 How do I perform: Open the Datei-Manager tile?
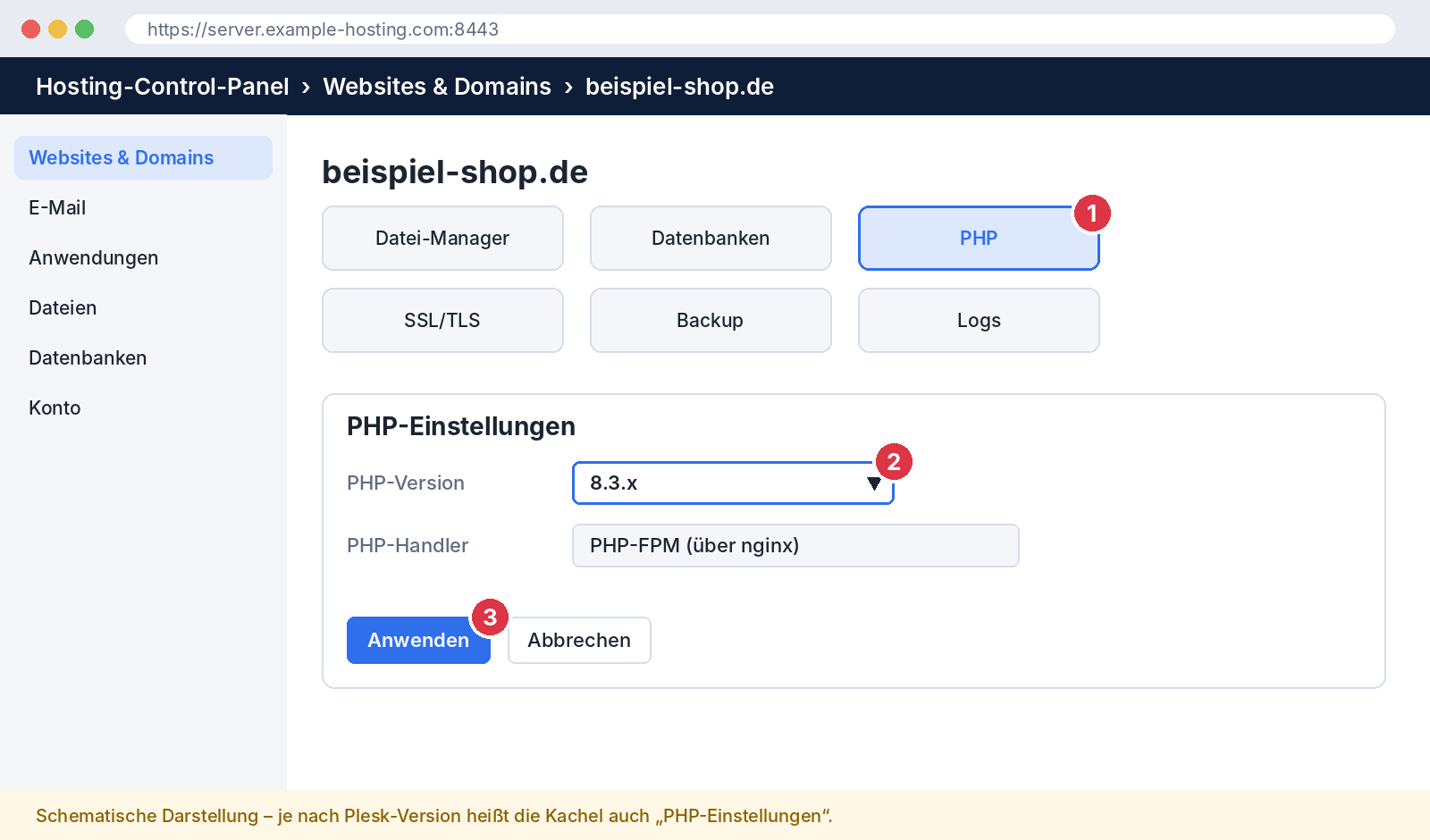(442, 238)
